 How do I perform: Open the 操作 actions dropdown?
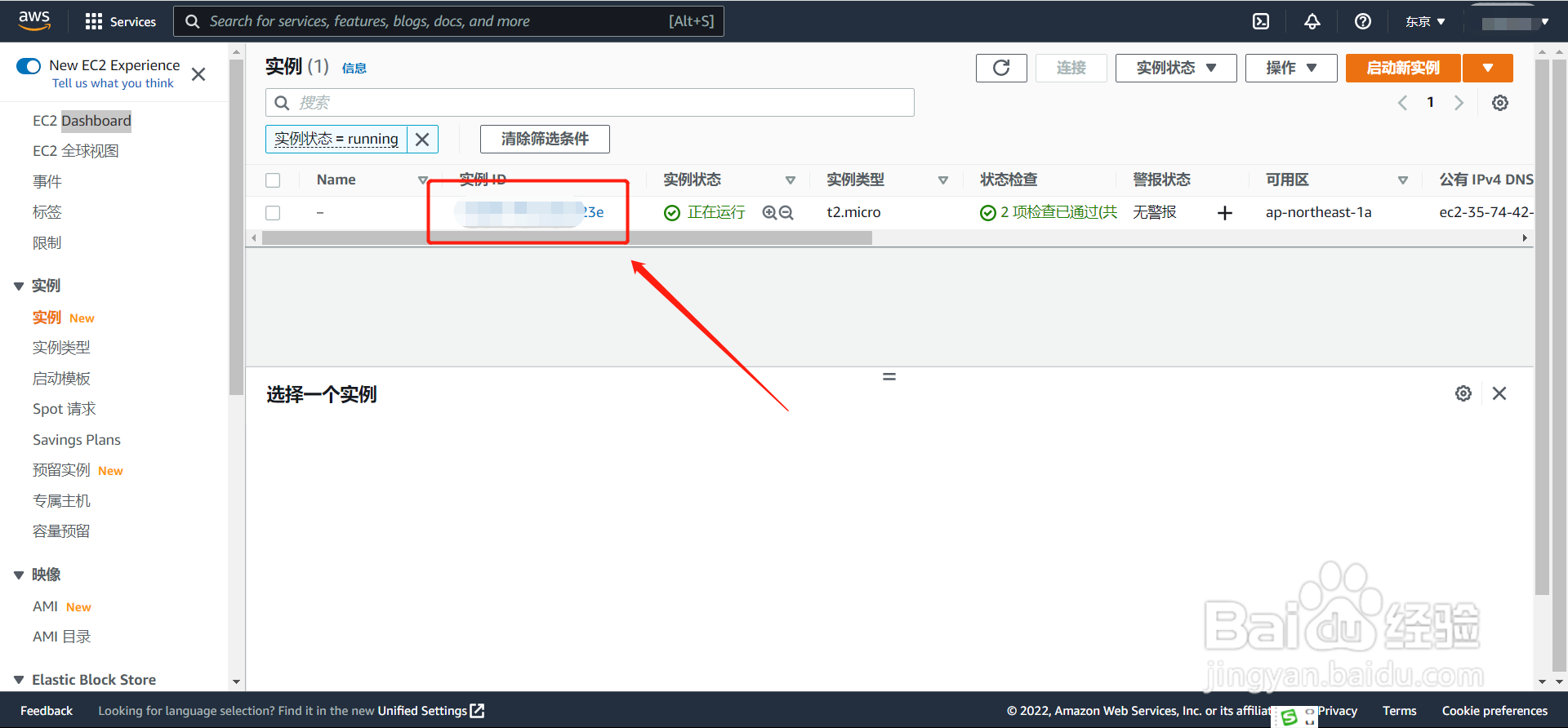pos(1291,68)
